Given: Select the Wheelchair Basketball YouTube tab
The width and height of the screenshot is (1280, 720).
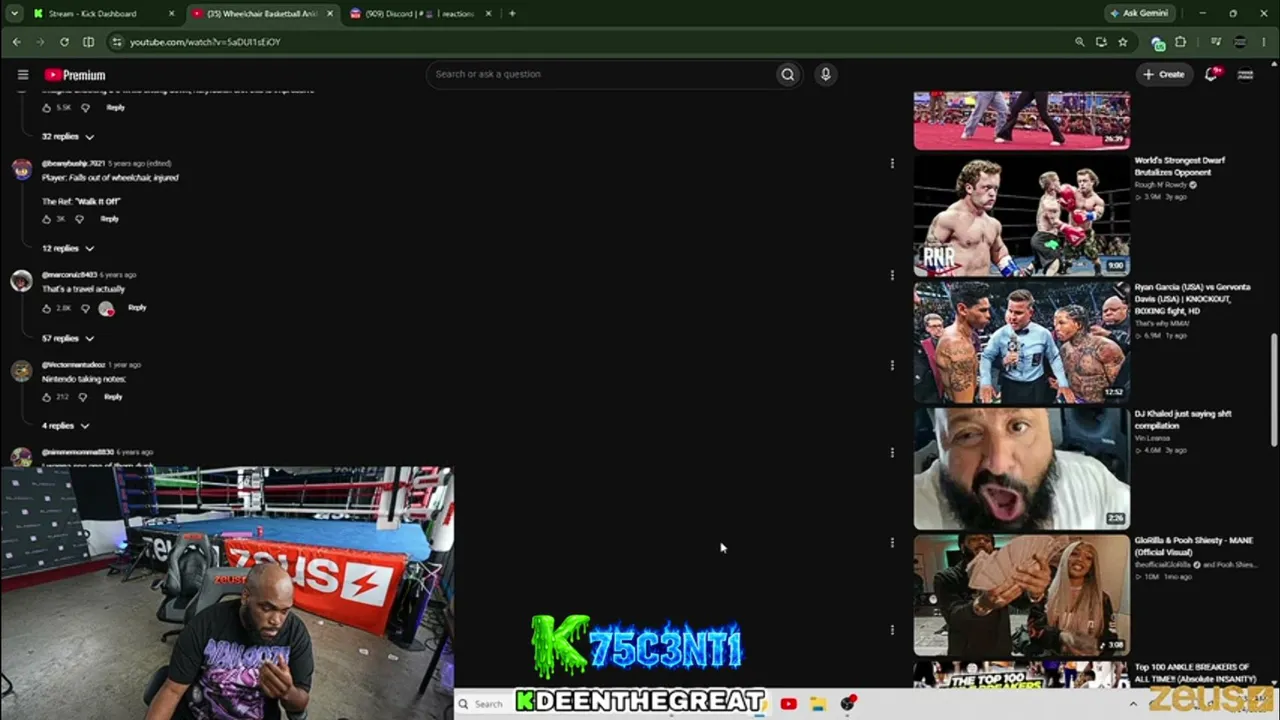Looking at the screenshot, I should coord(262,14).
